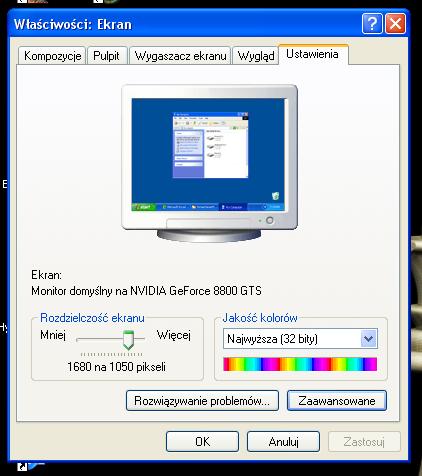Close the Właściwości: Ekran dialog
The image size is (422, 476).
click(x=396, y=24)
